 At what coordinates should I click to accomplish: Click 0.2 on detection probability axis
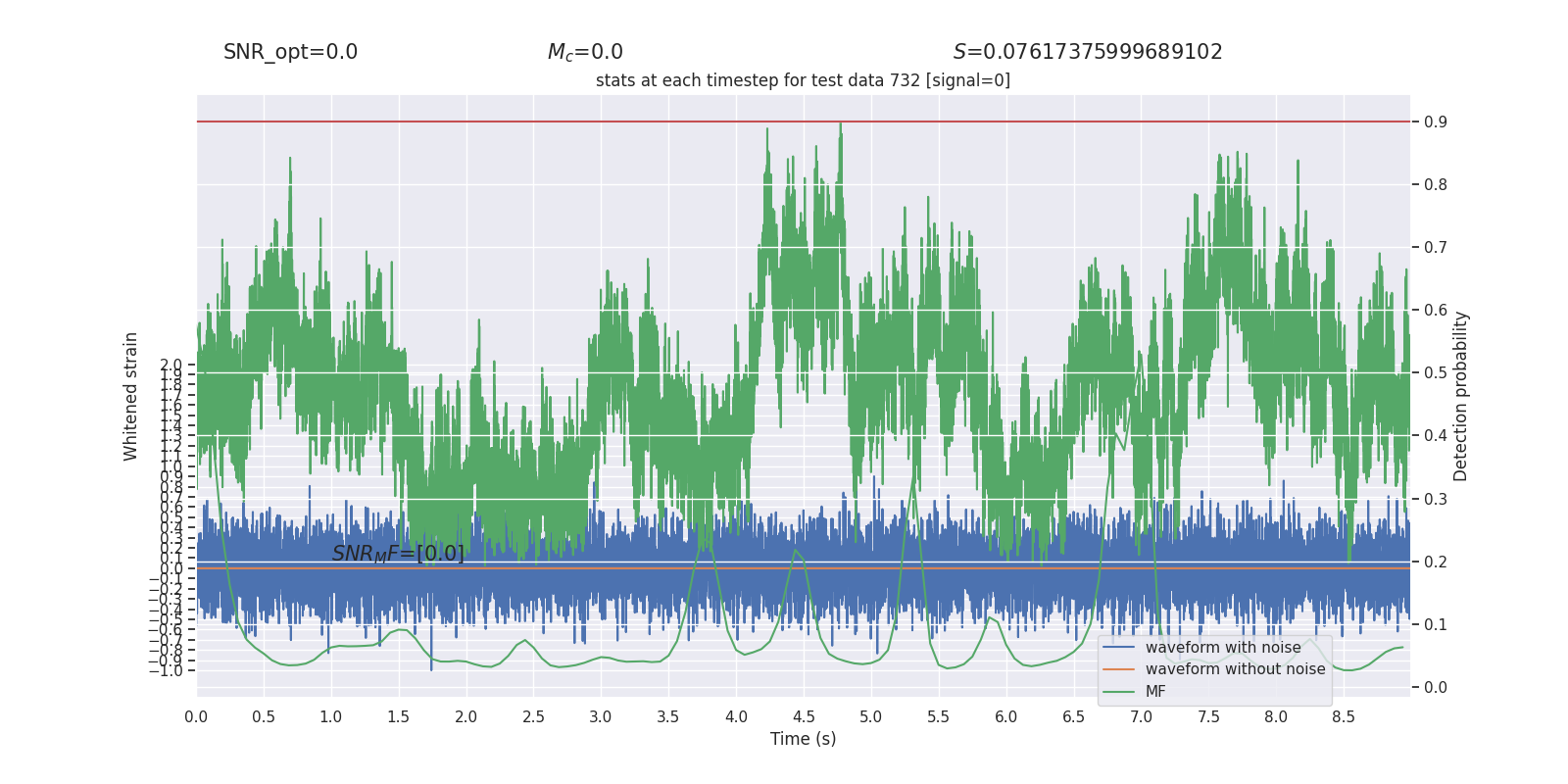(x=1436, y=563)
